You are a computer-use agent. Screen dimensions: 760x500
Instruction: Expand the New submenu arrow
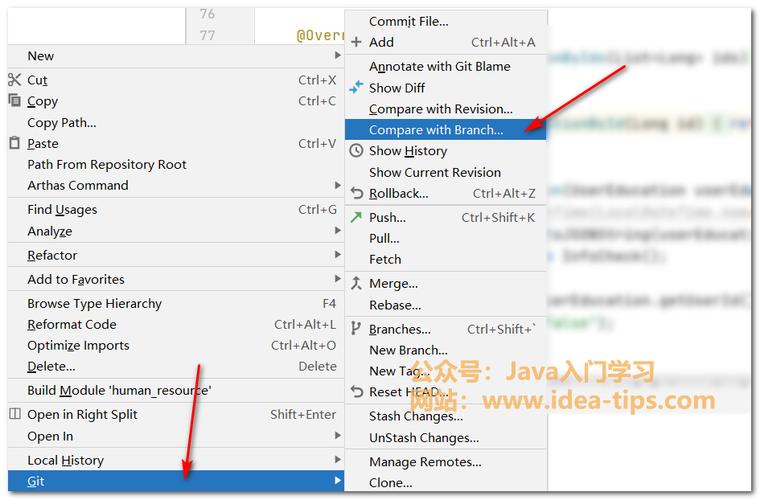[337, 56]
